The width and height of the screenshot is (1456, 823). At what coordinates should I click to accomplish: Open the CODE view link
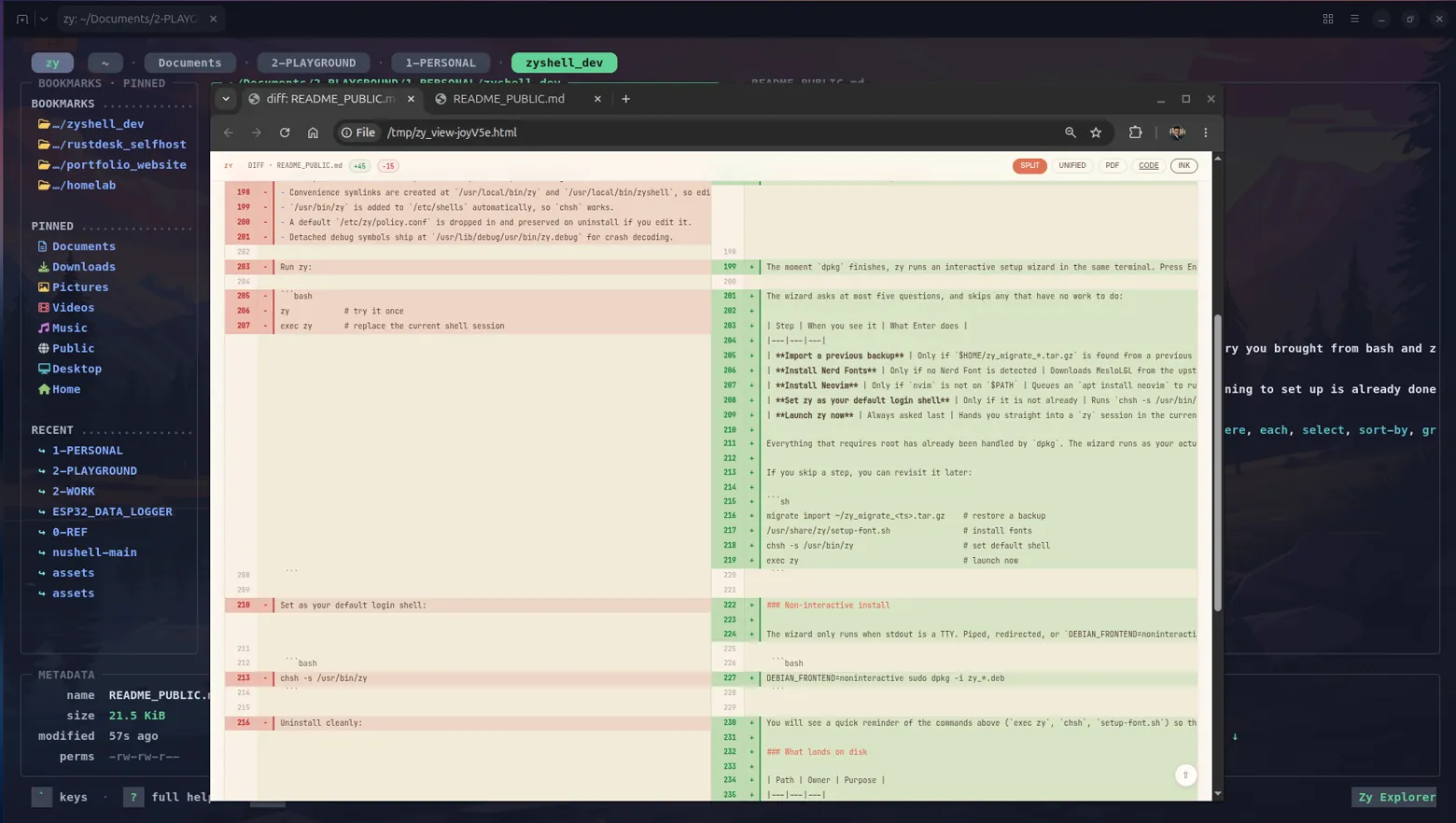[1149, 166]
